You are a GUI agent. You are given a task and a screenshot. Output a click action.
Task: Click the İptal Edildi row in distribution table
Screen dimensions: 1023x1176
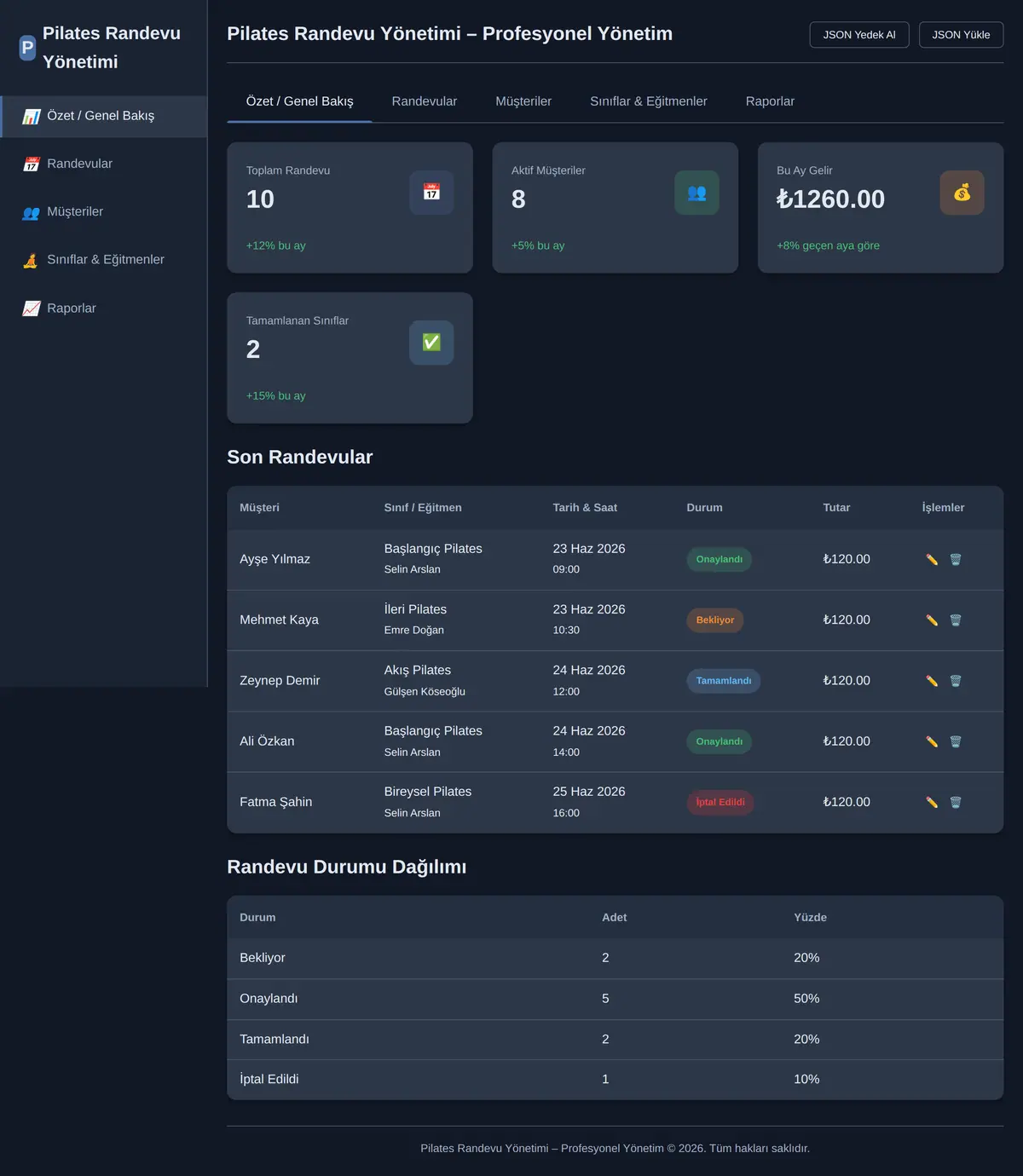click(615, 1080)
